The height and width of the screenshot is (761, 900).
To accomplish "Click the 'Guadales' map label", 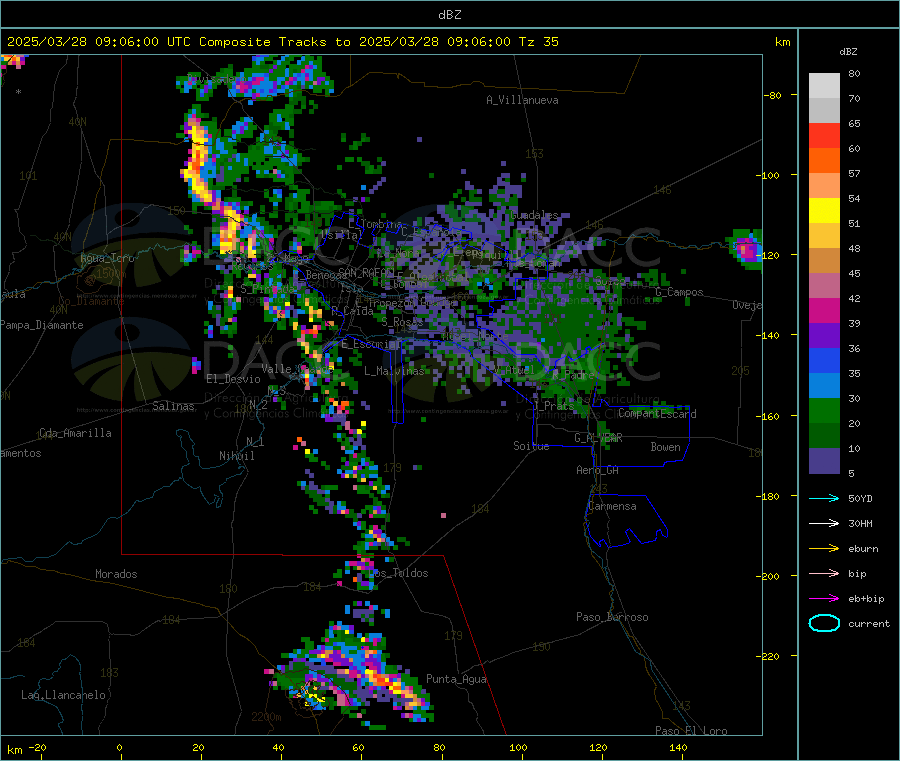I will (x=534, y=215).
